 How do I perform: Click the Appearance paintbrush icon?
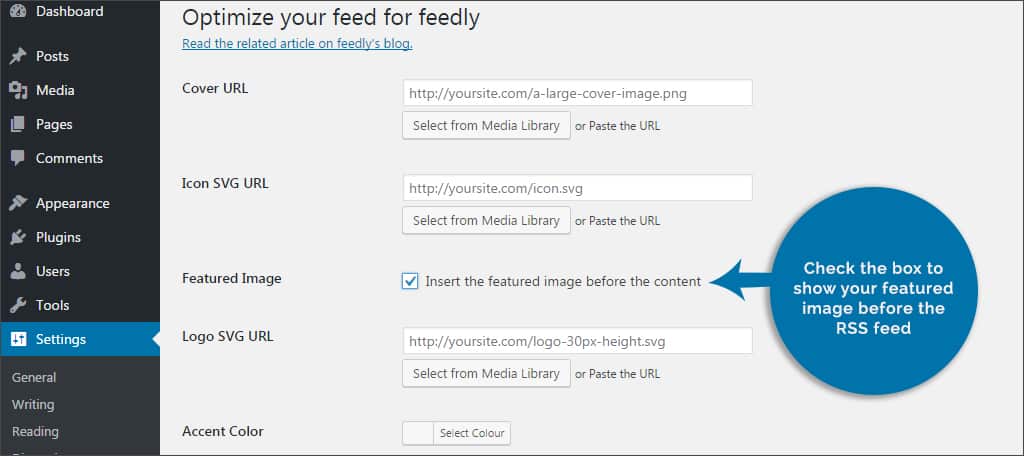[18, 204]
